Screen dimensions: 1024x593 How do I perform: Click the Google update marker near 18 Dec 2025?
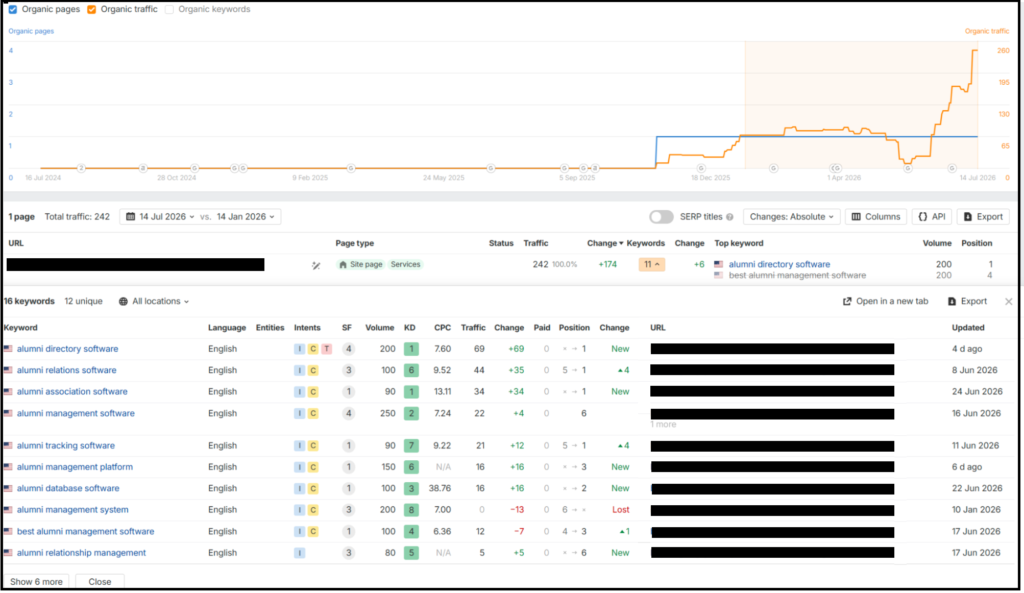[x=701, y=168]
